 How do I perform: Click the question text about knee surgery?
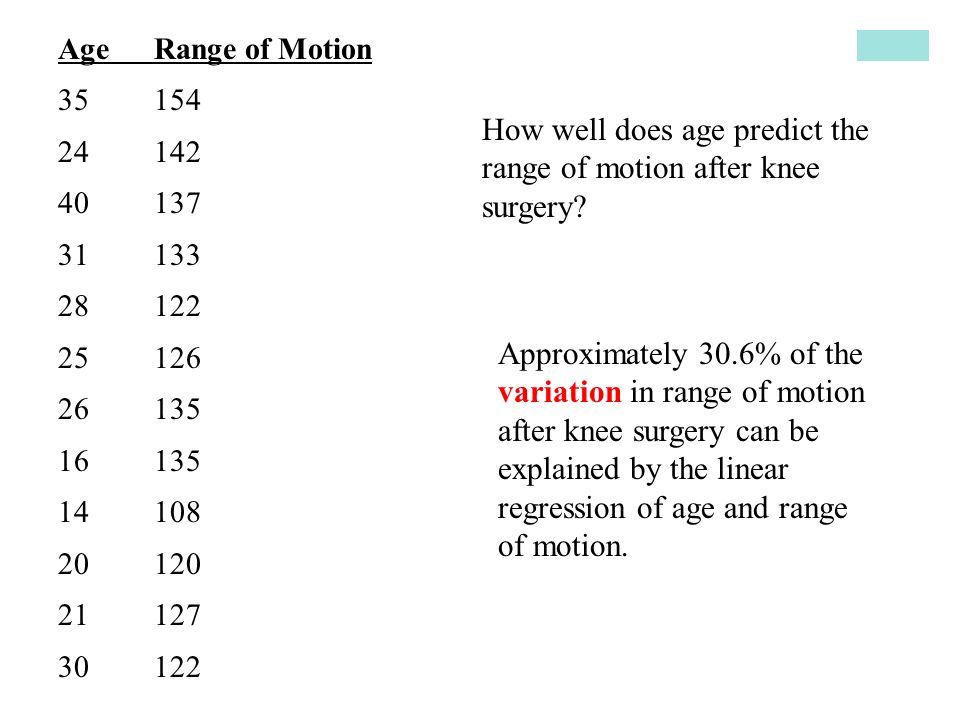point(675,168)
